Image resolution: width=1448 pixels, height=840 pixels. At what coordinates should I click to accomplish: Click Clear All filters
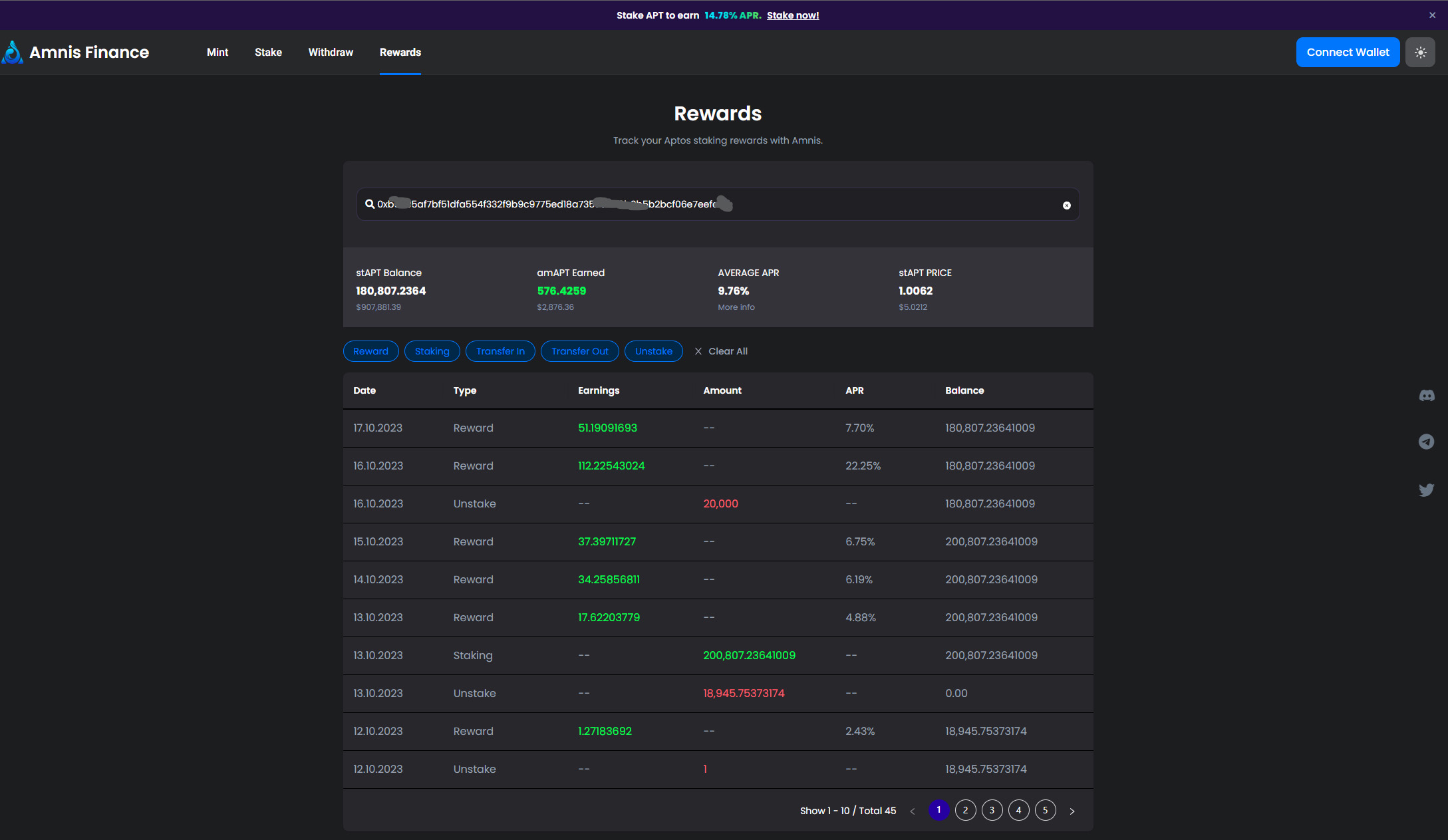pyautogui.click(x=721, y=351)
